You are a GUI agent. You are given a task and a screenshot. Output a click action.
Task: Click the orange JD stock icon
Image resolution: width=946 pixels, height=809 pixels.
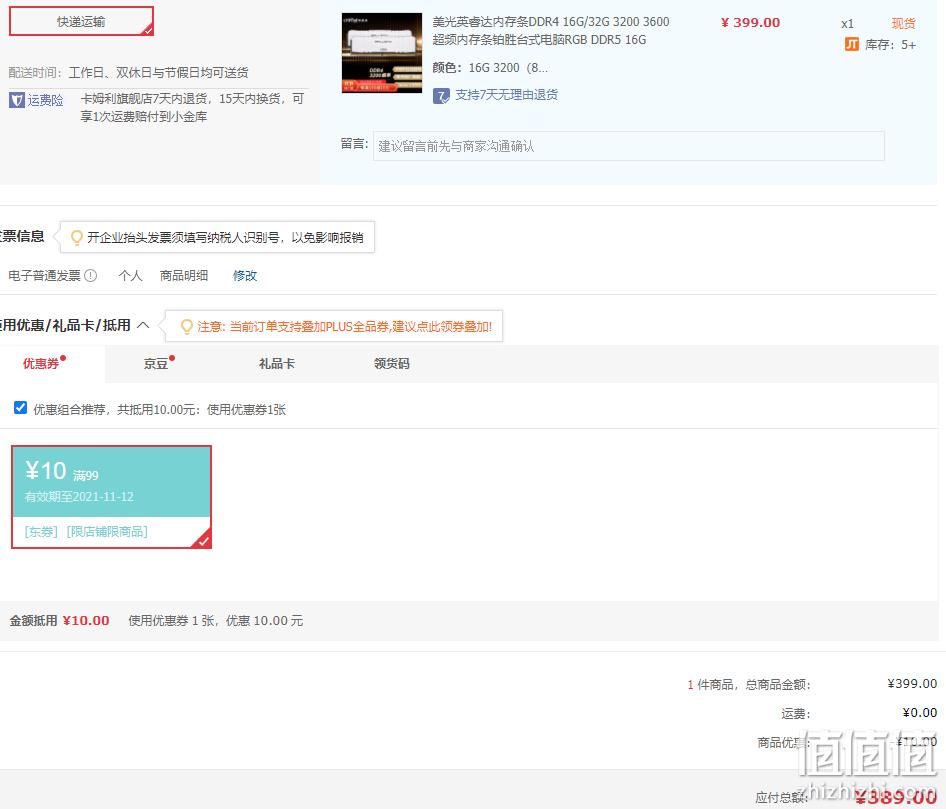click(x=852, y=45)
